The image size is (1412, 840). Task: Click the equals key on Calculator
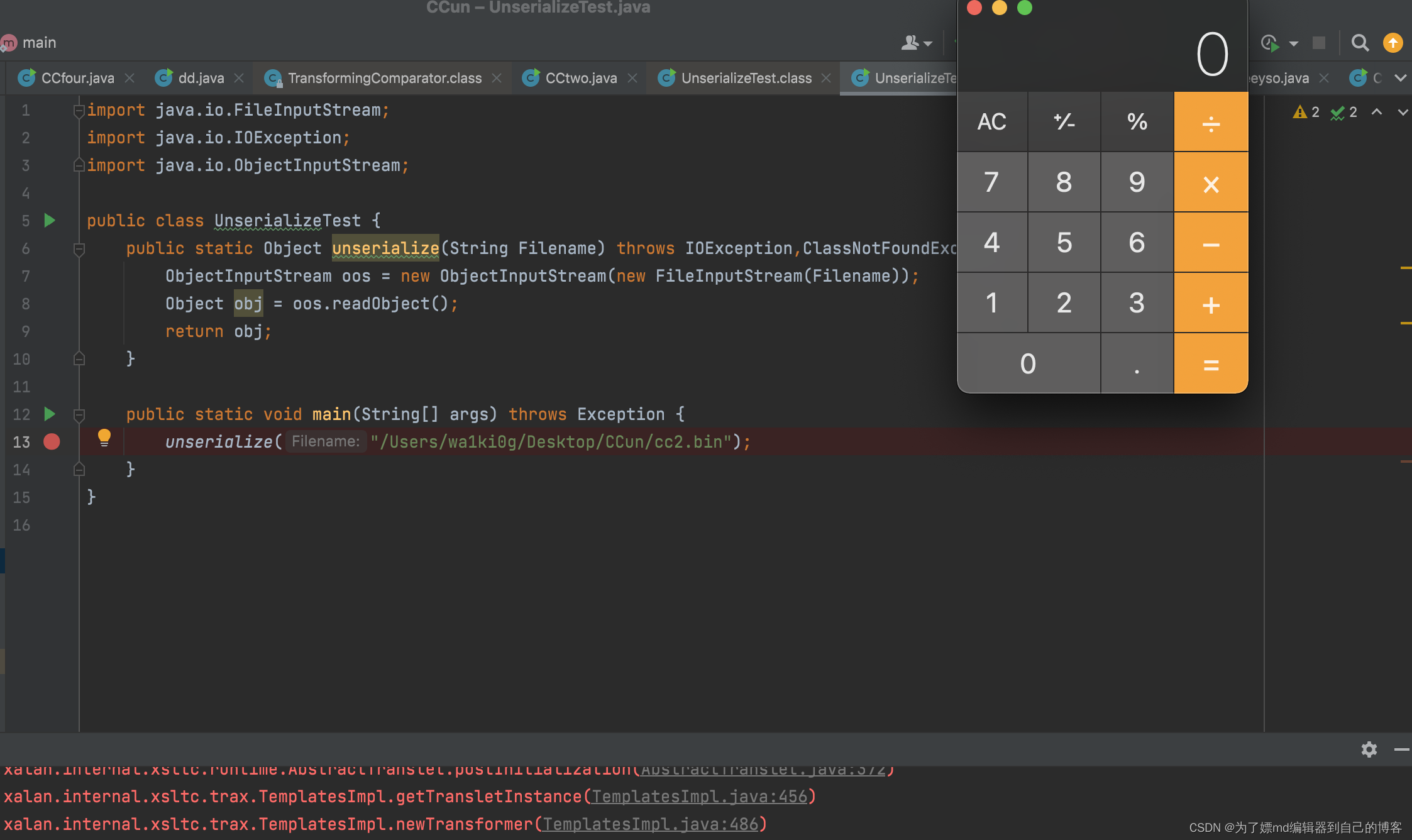pos(1211,363)
